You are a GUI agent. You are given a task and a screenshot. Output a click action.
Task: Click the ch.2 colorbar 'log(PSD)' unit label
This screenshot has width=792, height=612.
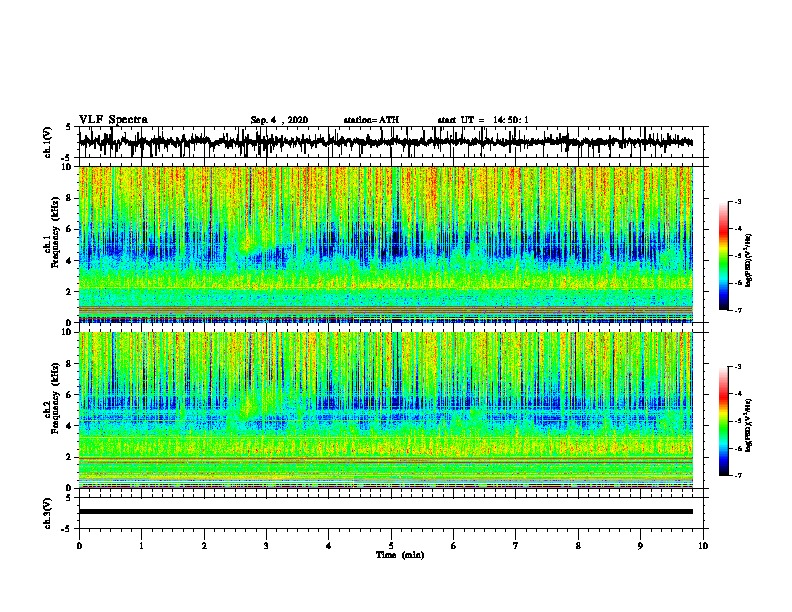click(749, 425)
